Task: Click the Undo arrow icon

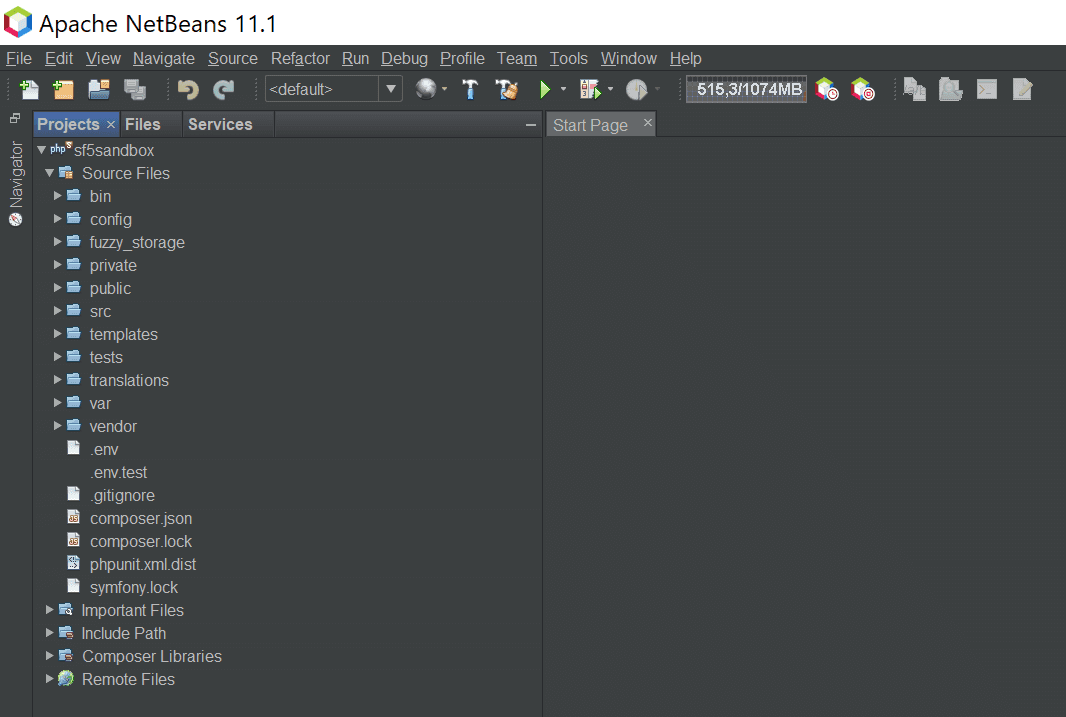Action: point(188,89)
